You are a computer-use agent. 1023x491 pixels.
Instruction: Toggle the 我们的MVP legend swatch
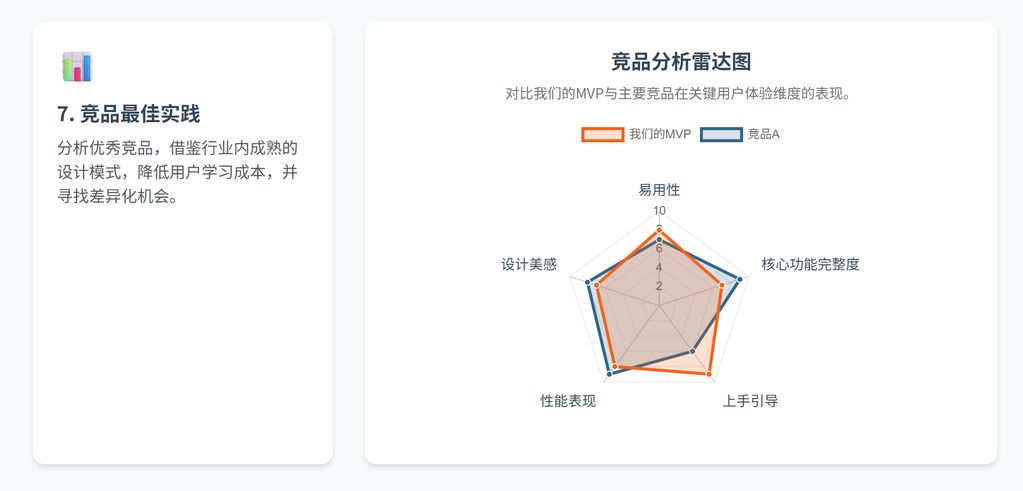(x=602, y=135)
